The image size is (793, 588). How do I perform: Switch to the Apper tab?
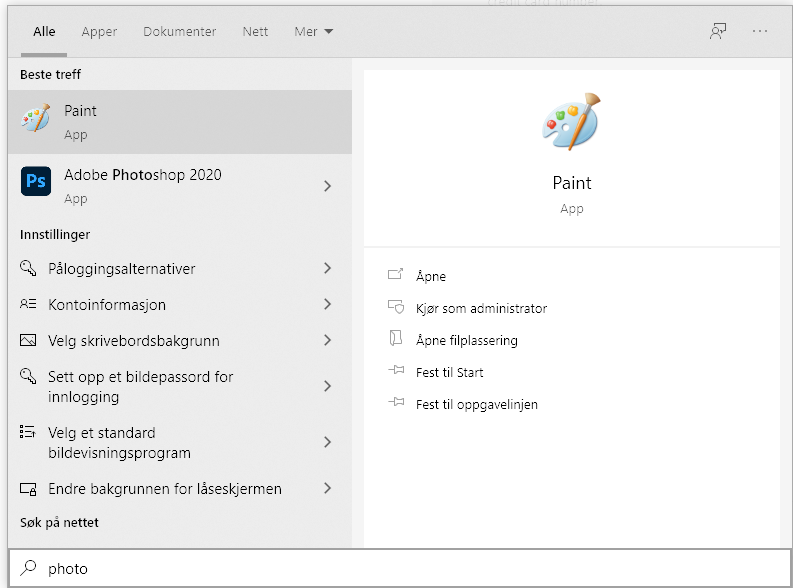(x=99, y=31)
